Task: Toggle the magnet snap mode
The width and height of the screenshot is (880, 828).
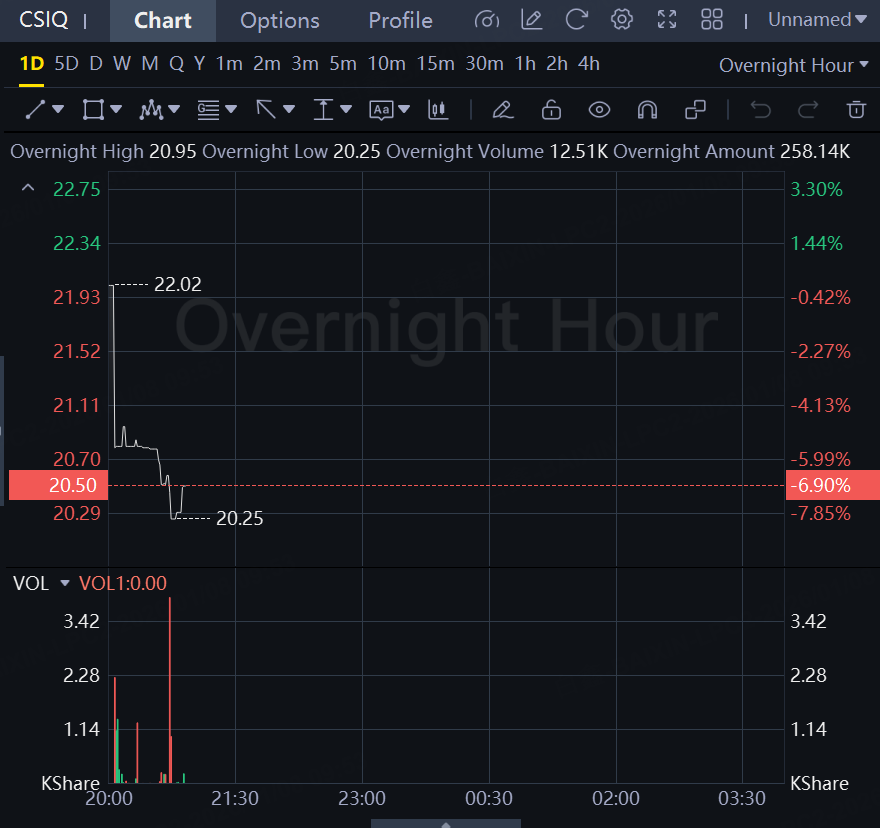Action: click(x=647, y=109)
